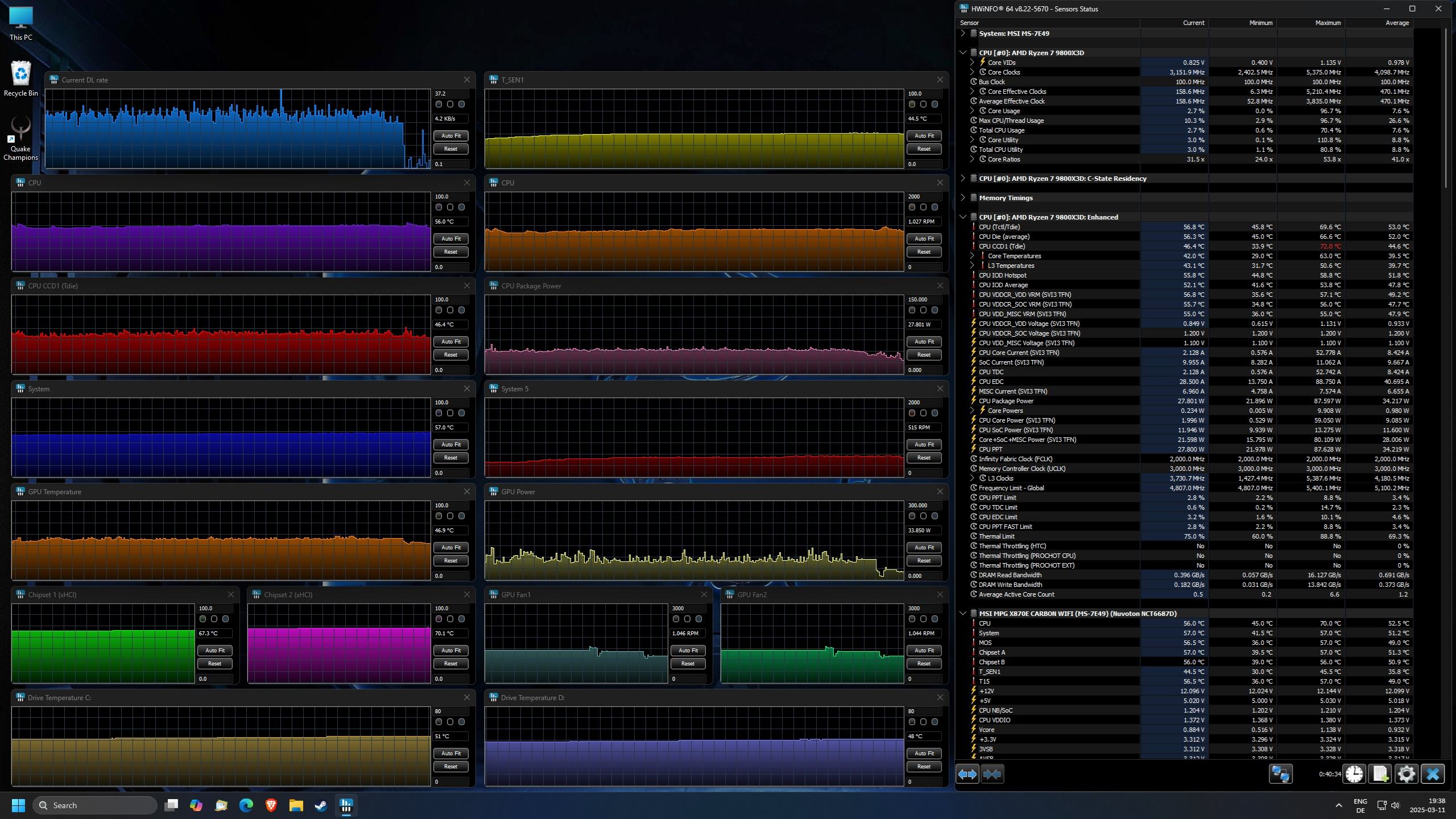The image size is (1456, 819).
Task: Click the blue X close-sensors button
Action: [1433, 774]
